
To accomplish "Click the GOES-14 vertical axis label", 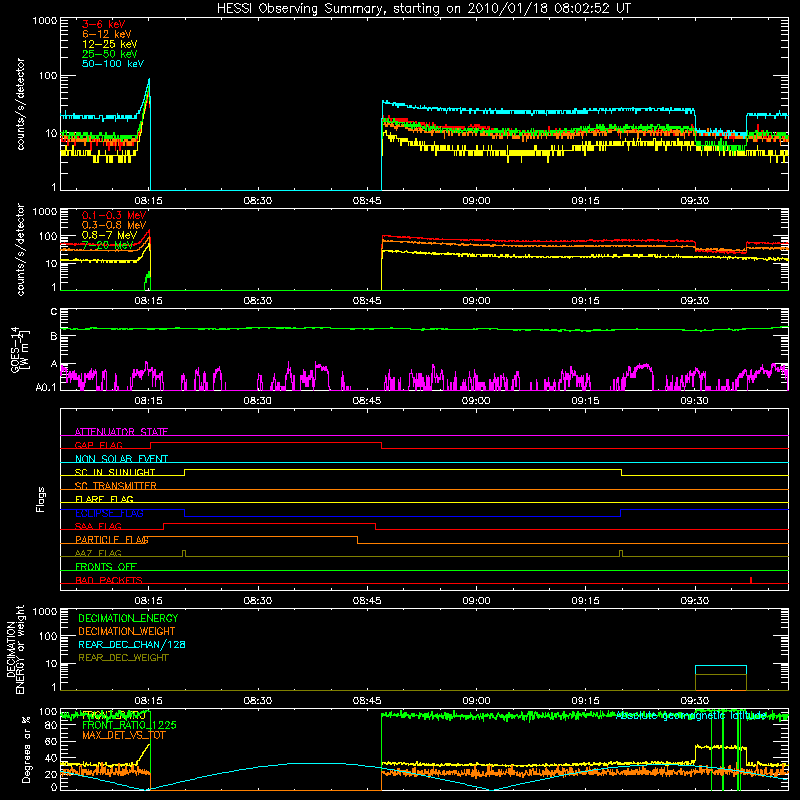I will click(18, 349).
